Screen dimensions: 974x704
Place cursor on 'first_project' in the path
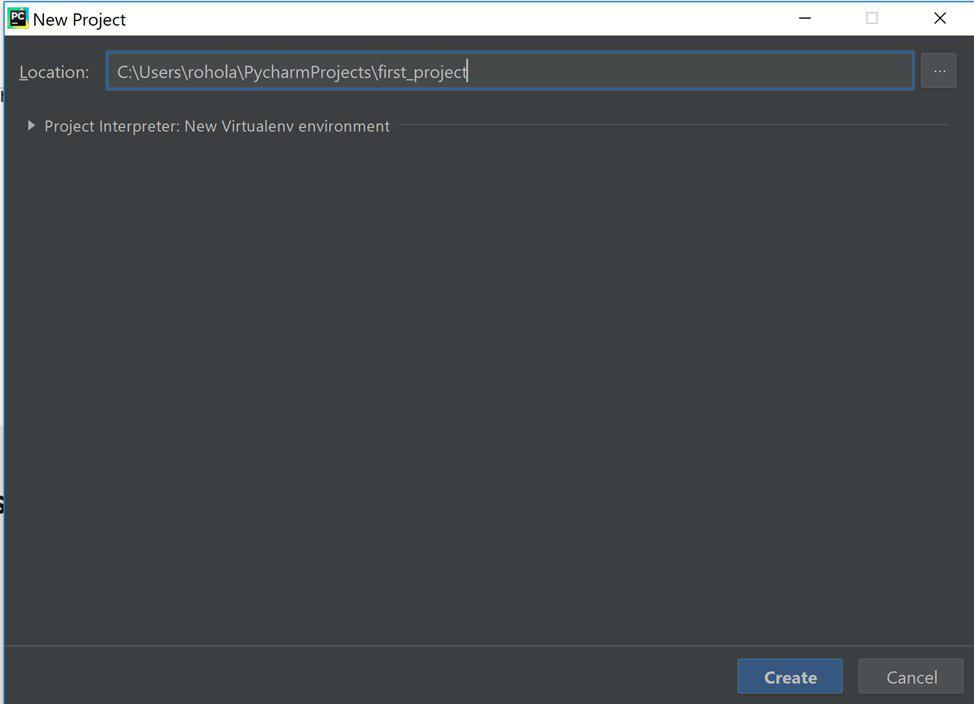422,72
